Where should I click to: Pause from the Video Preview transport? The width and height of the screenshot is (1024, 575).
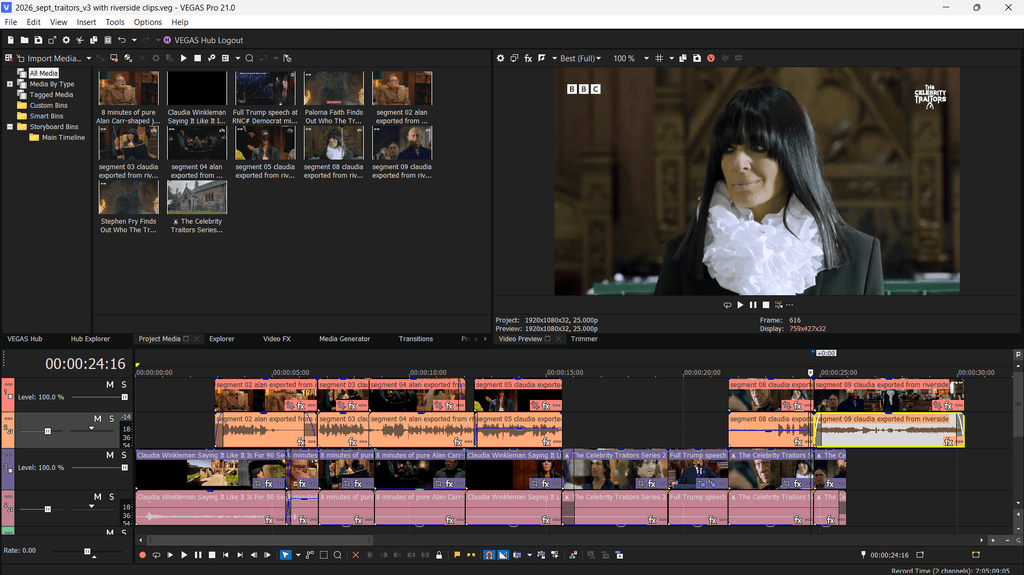pyautogui.click(x=753, y=304)
